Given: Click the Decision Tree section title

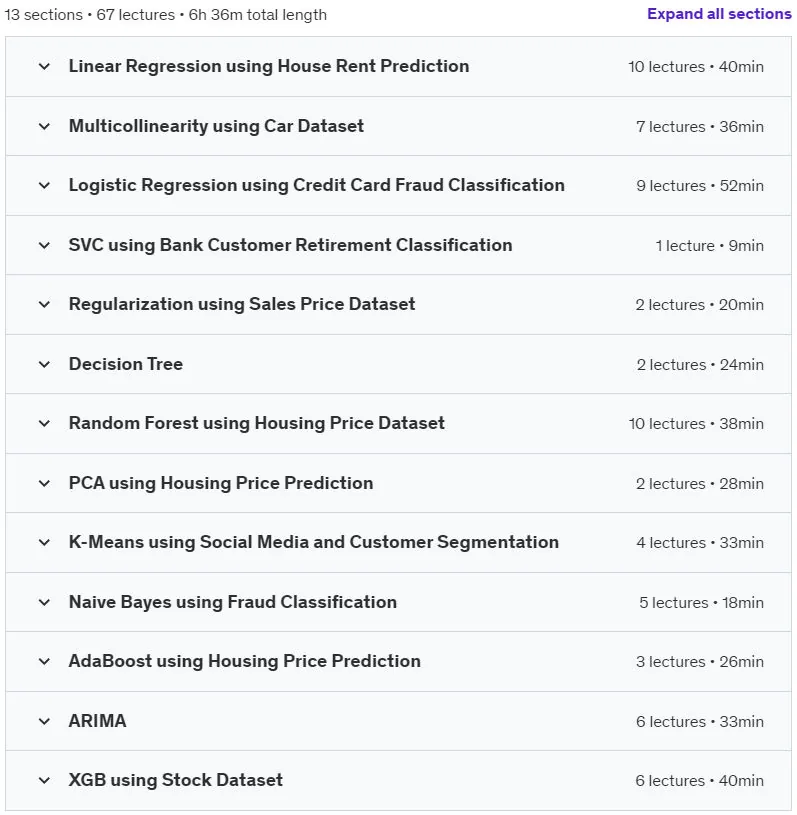Looking at the screenshot, I should click(x=126, y=364).
